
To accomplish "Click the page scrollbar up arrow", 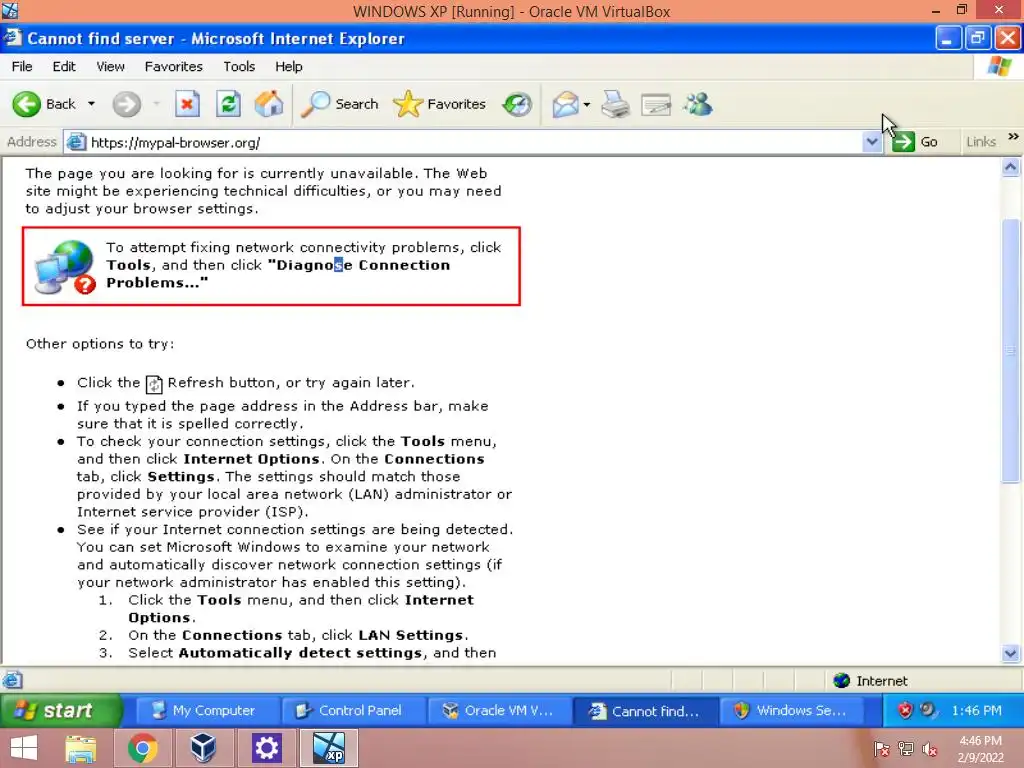I will tap(1010, 167).
